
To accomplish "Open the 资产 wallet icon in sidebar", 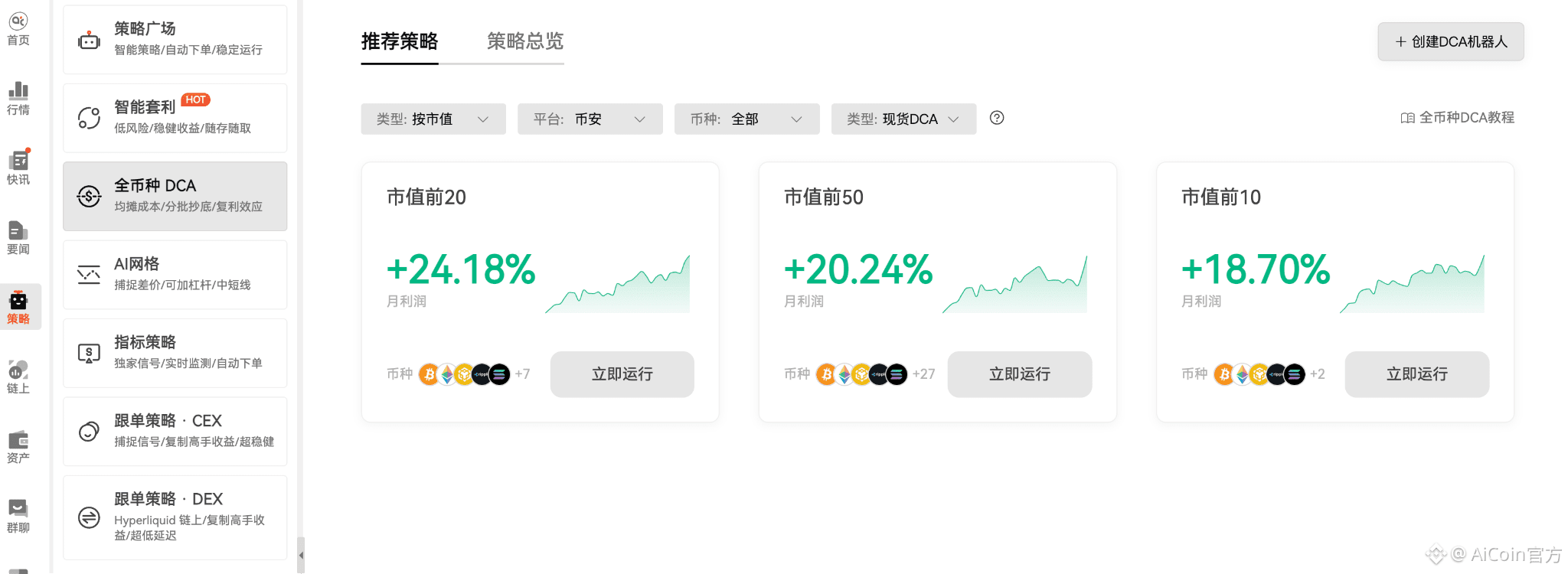I will 18,446.
